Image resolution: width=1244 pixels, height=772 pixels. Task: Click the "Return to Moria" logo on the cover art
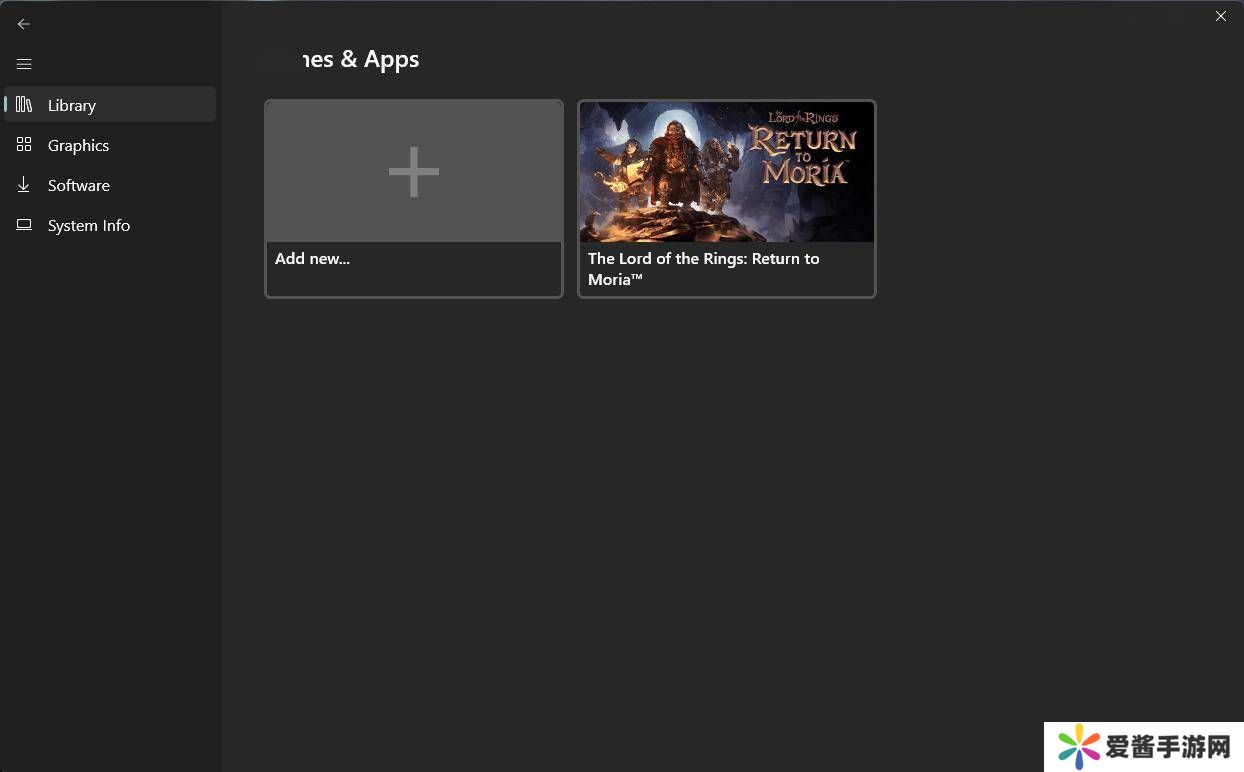coord(804,152)
